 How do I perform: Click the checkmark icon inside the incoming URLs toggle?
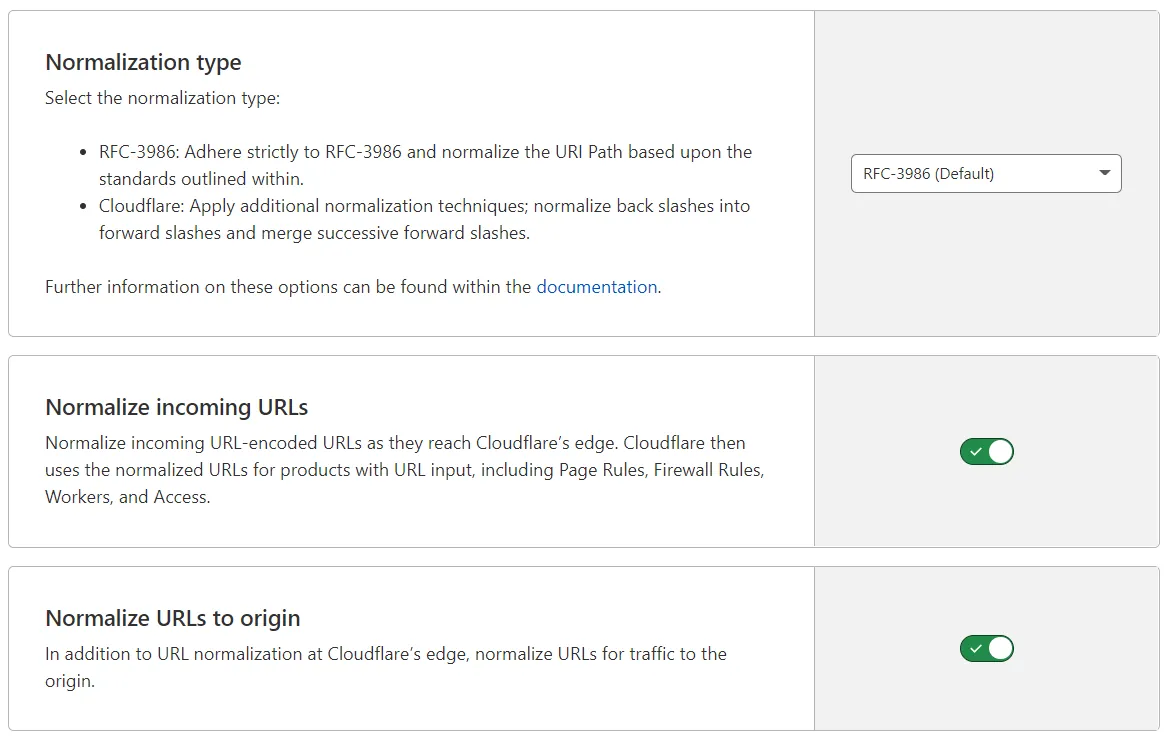pyautogui.click(x=977, y=452)
